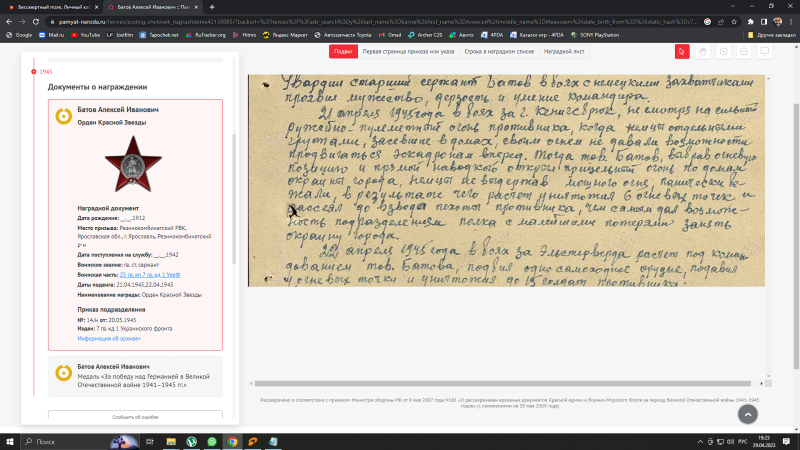Click the handwritten award document image

pos(506,181)
